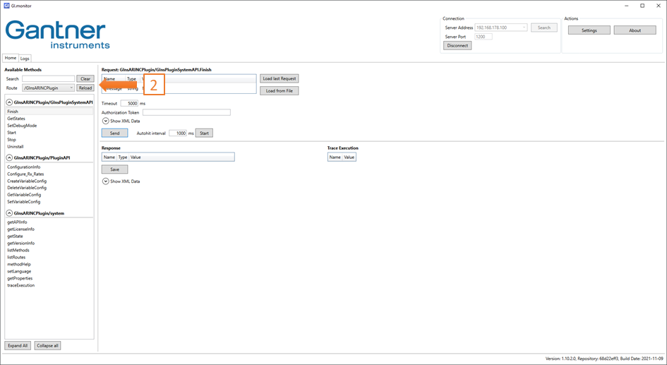Image resolution: width=667 pixels, height=365 pixels.
Task: Select the SetDebugMode method
Action: coord(22,125)
